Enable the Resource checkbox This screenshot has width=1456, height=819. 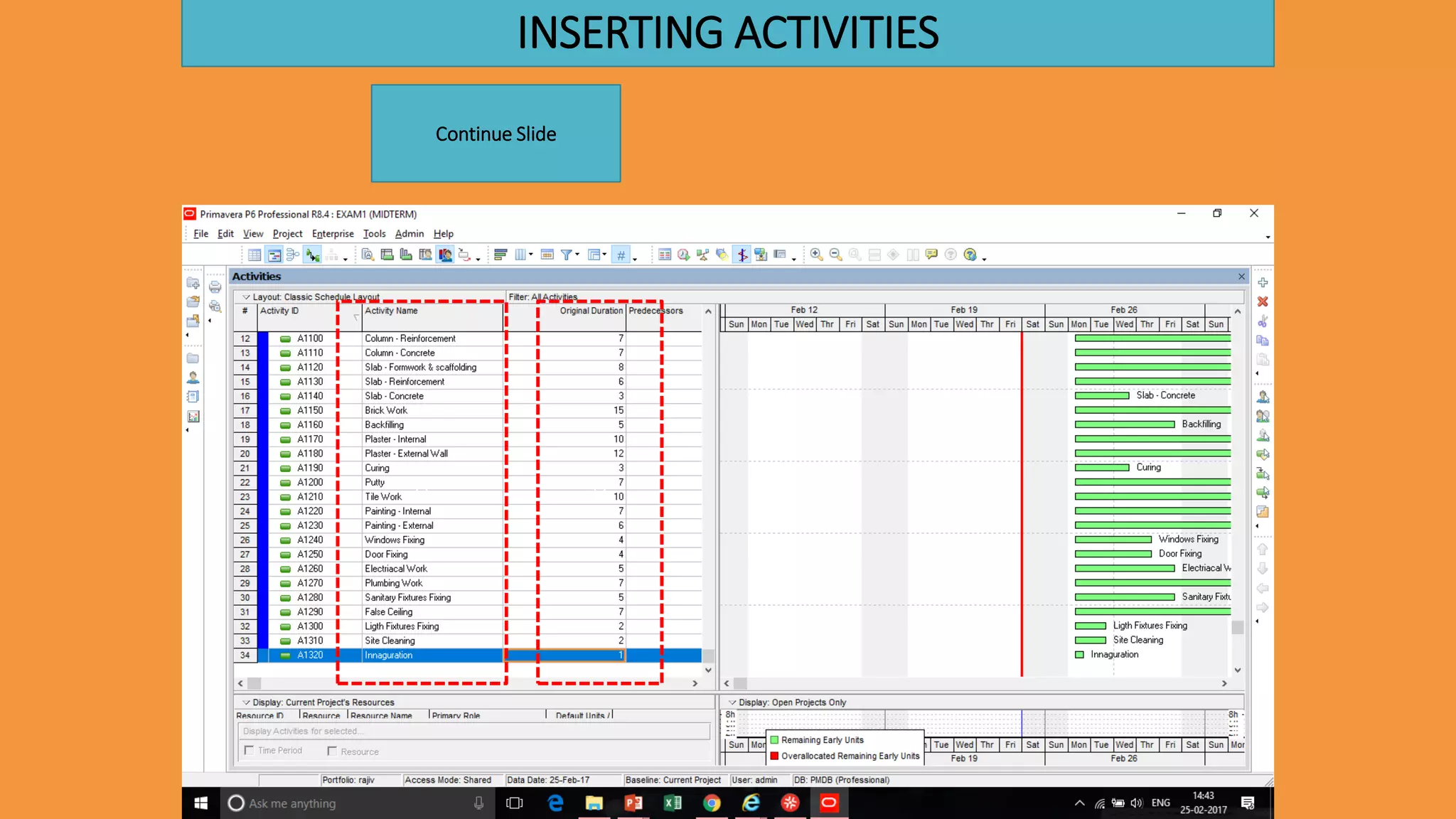click(332, 751)
